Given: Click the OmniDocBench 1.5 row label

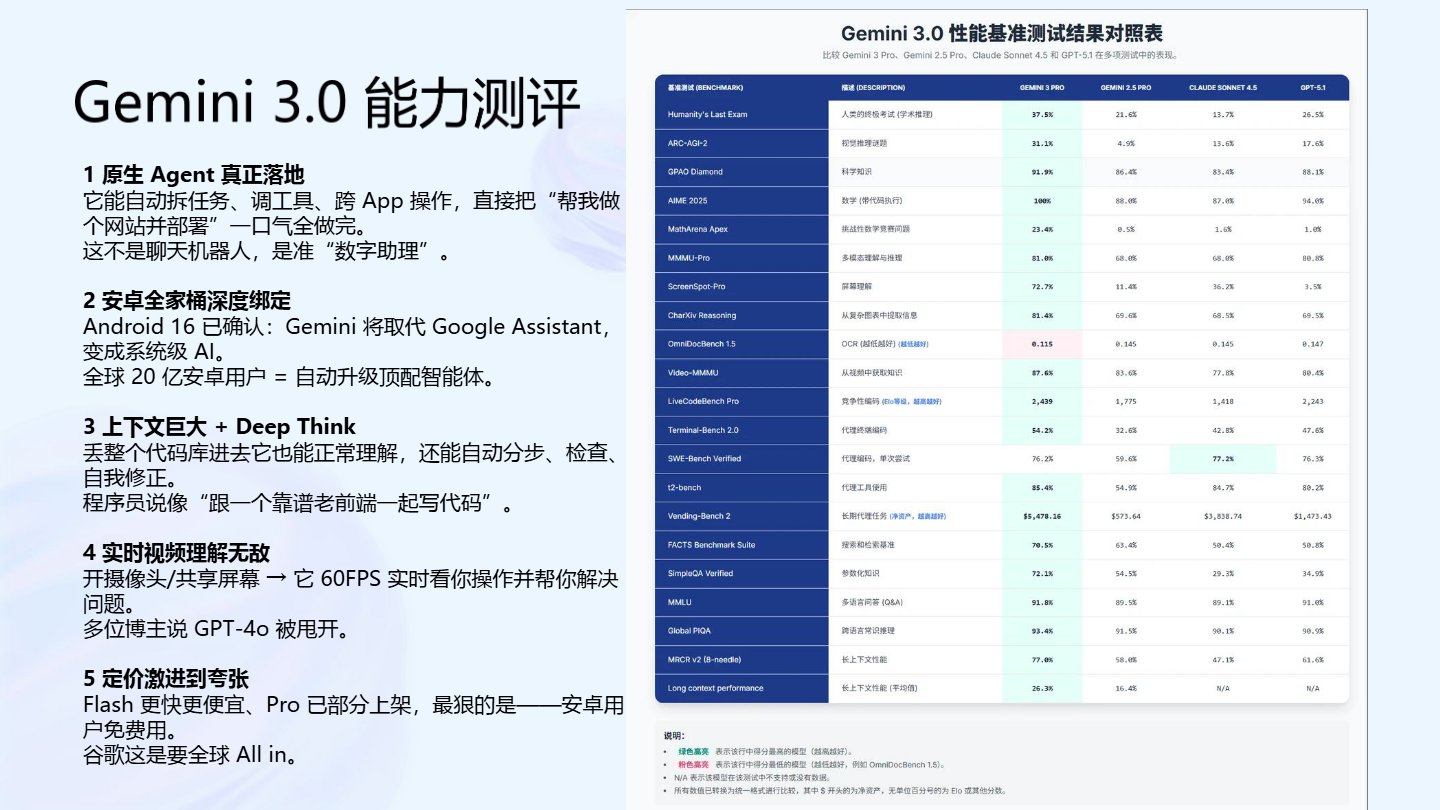Looking at the screenshot, I should (703, 344).
